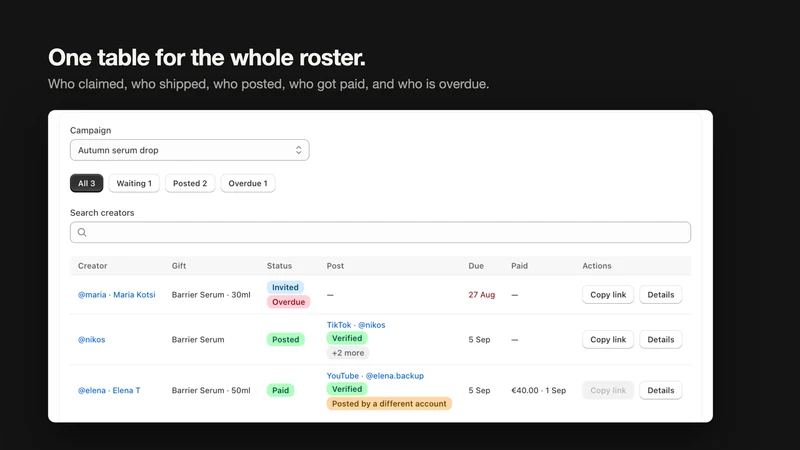
Task: Click the Gift column header
Action: click(x=179, y=266)
